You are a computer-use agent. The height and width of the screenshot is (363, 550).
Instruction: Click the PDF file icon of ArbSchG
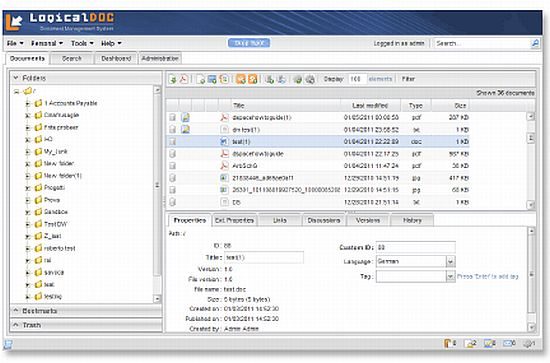224,166
